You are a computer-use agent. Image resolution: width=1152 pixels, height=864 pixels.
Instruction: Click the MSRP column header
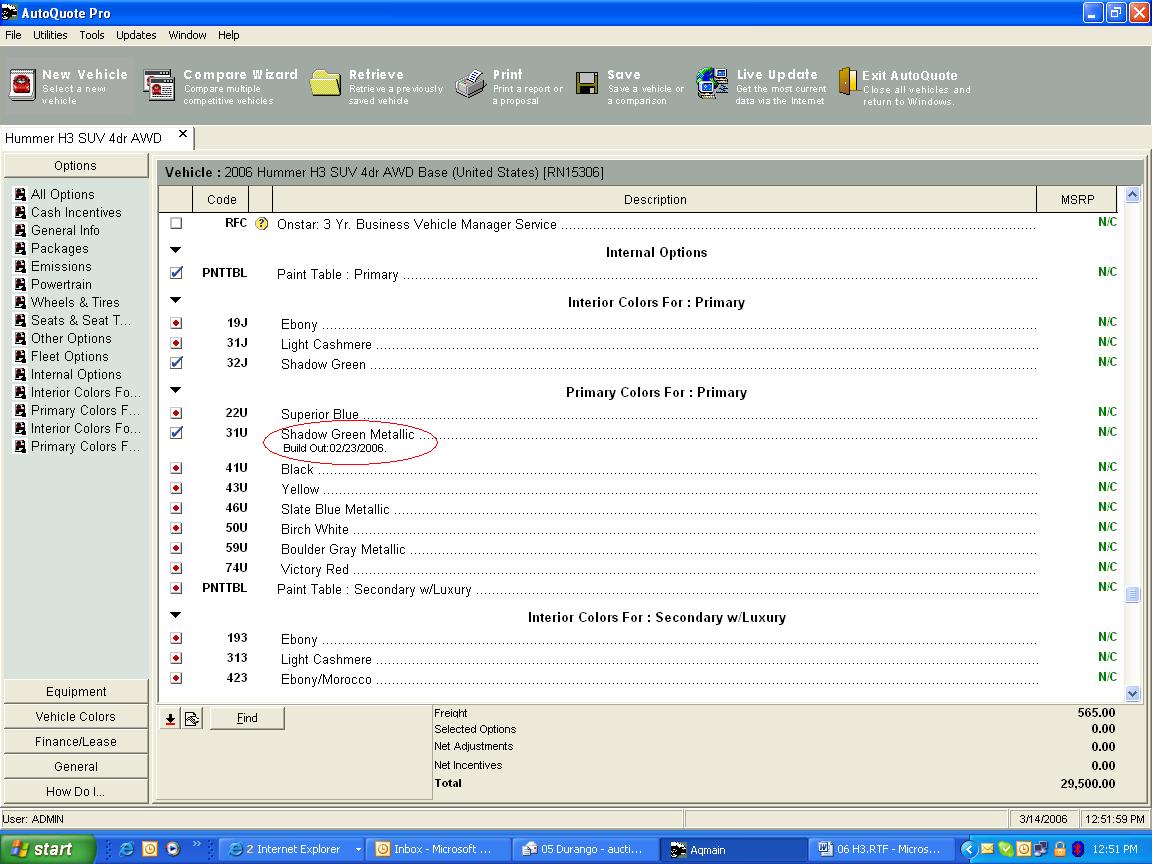[x=1077, y=199]
